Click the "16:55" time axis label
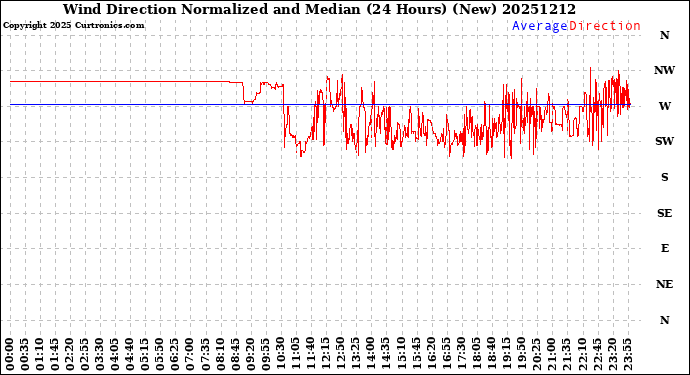The width and height of the screenshot is (690, 375). click(446, 354)
